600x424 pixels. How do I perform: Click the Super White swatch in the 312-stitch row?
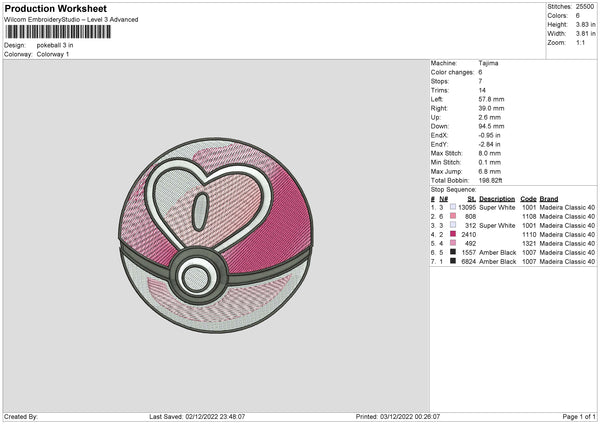tap(453, 225)
